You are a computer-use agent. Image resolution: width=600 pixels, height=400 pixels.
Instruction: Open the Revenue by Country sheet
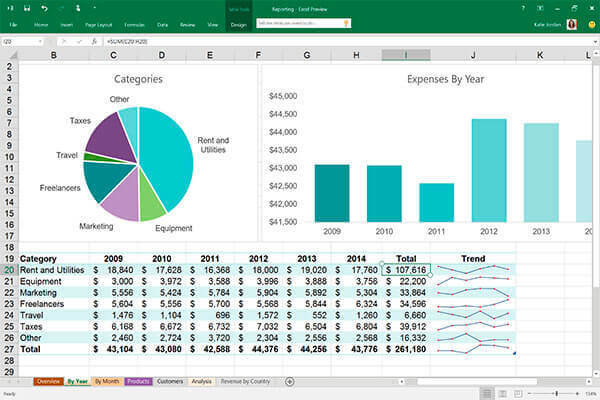point(245,381)
